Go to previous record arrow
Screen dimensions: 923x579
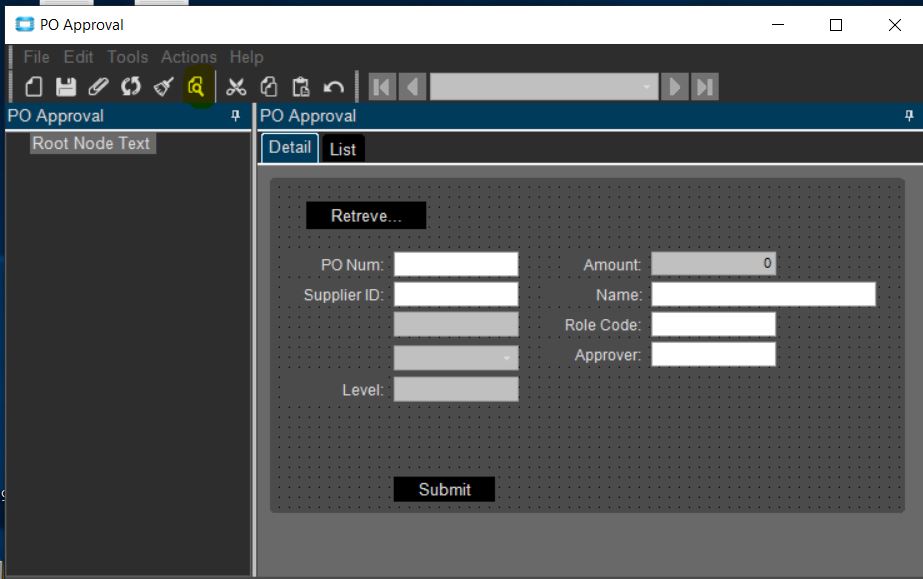click(412, 87)
